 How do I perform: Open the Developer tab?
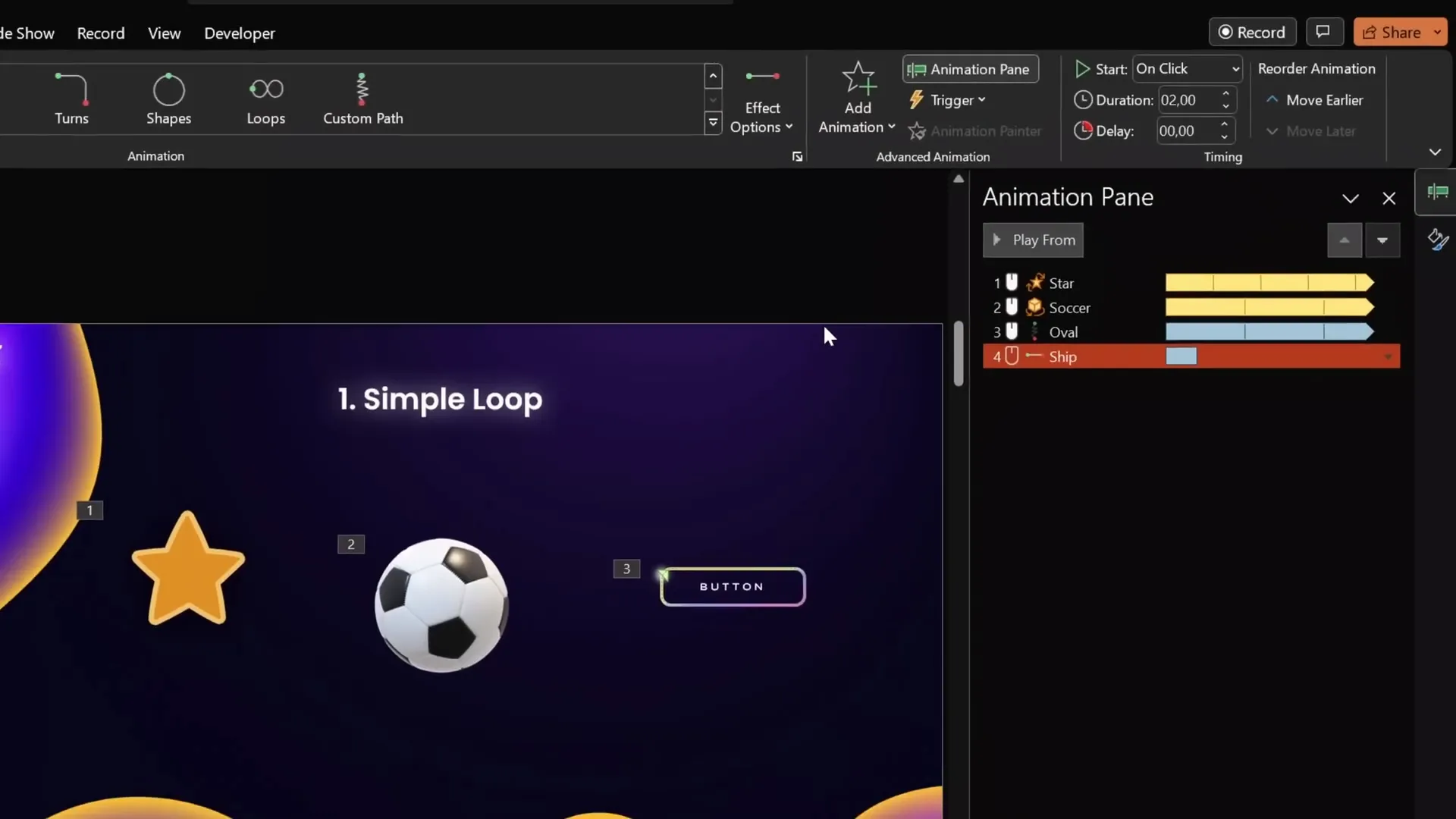click(239, 33)
